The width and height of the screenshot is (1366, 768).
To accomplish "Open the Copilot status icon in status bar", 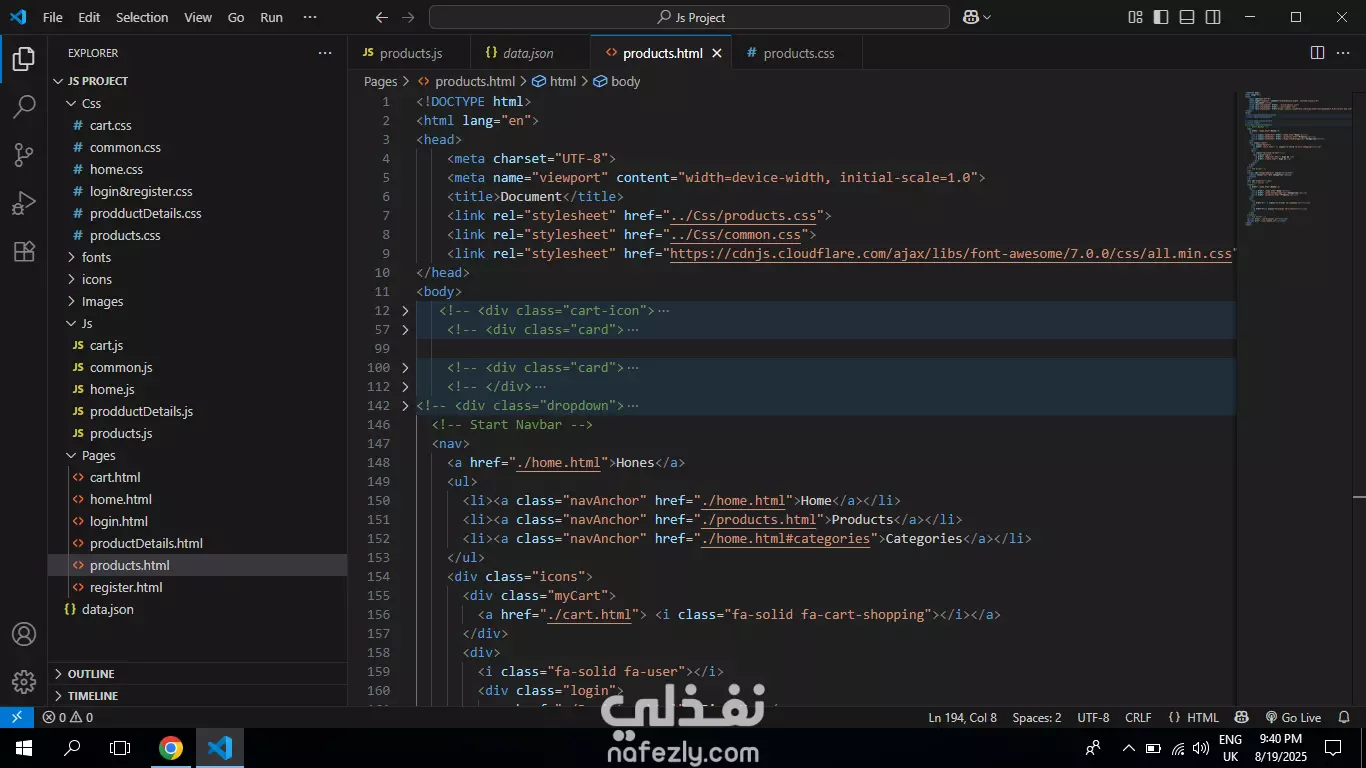I will coord(1241,717).
